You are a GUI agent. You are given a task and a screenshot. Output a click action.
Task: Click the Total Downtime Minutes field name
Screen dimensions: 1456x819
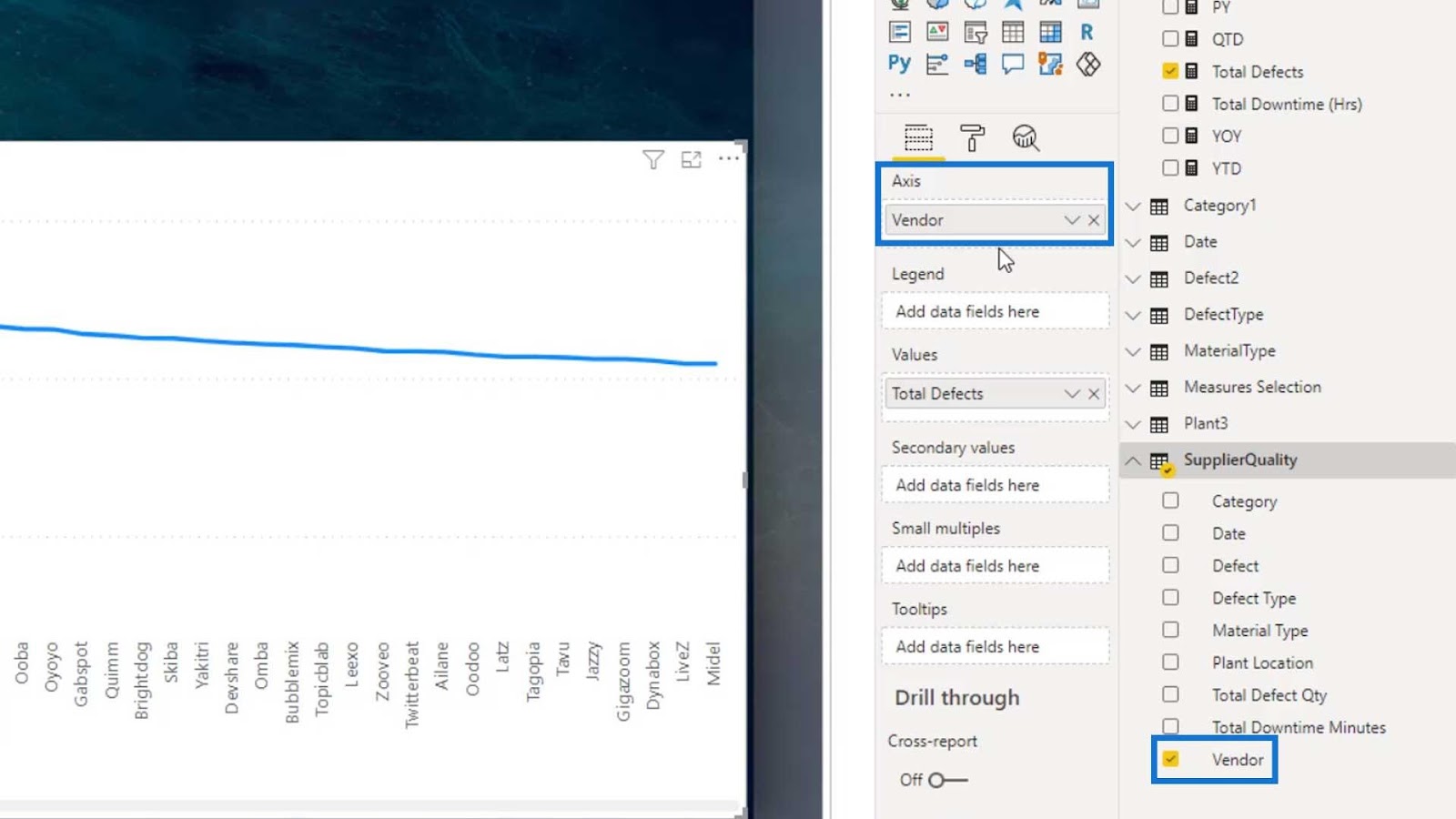(x=1299, y=727)
